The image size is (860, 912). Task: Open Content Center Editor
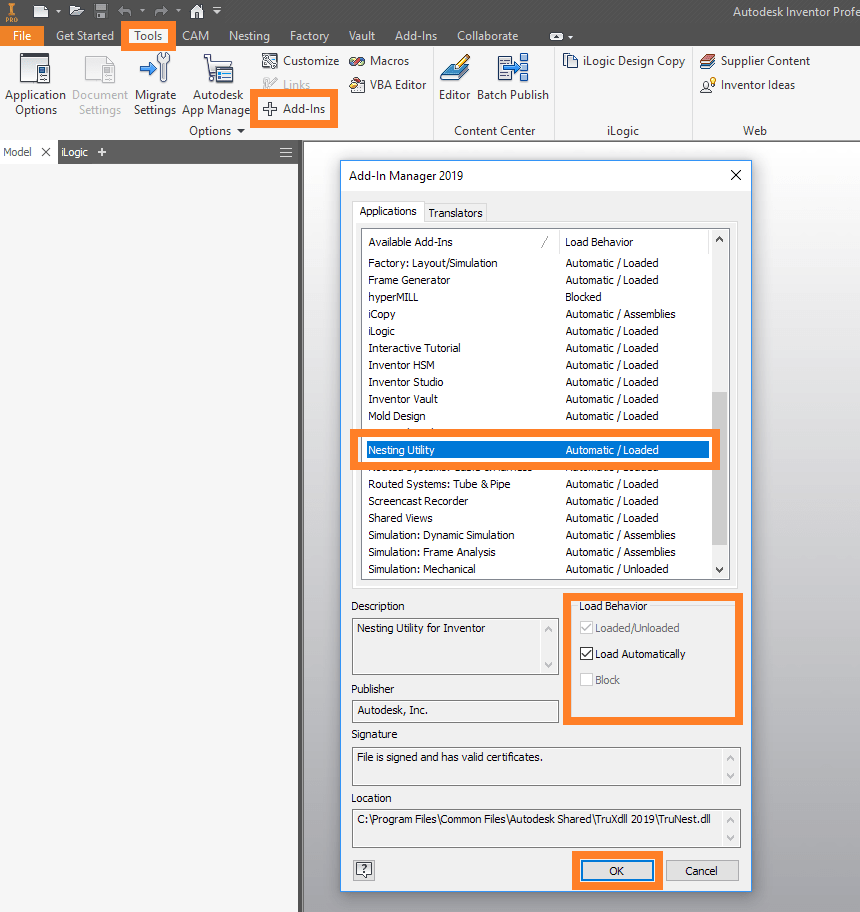(x=454, y=77)
